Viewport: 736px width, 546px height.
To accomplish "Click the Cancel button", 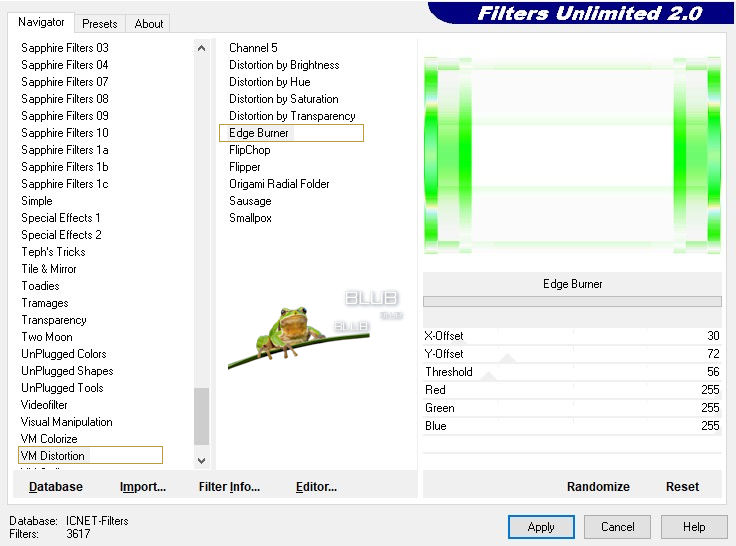I will [617, 526].
